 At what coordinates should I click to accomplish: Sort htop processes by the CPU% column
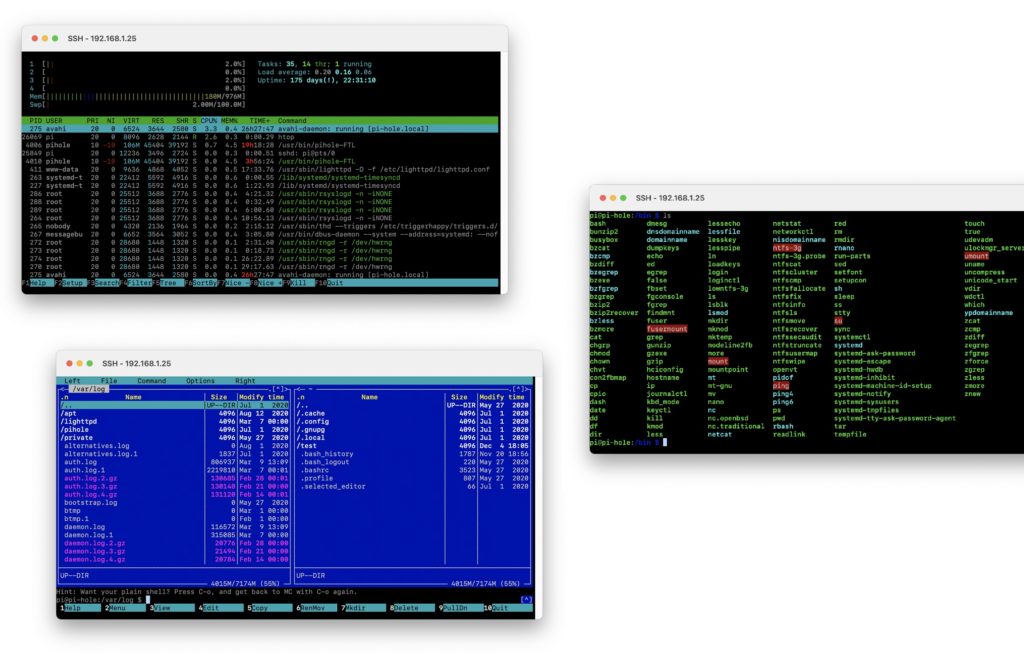pyautogui.click(x=209, y=121)
